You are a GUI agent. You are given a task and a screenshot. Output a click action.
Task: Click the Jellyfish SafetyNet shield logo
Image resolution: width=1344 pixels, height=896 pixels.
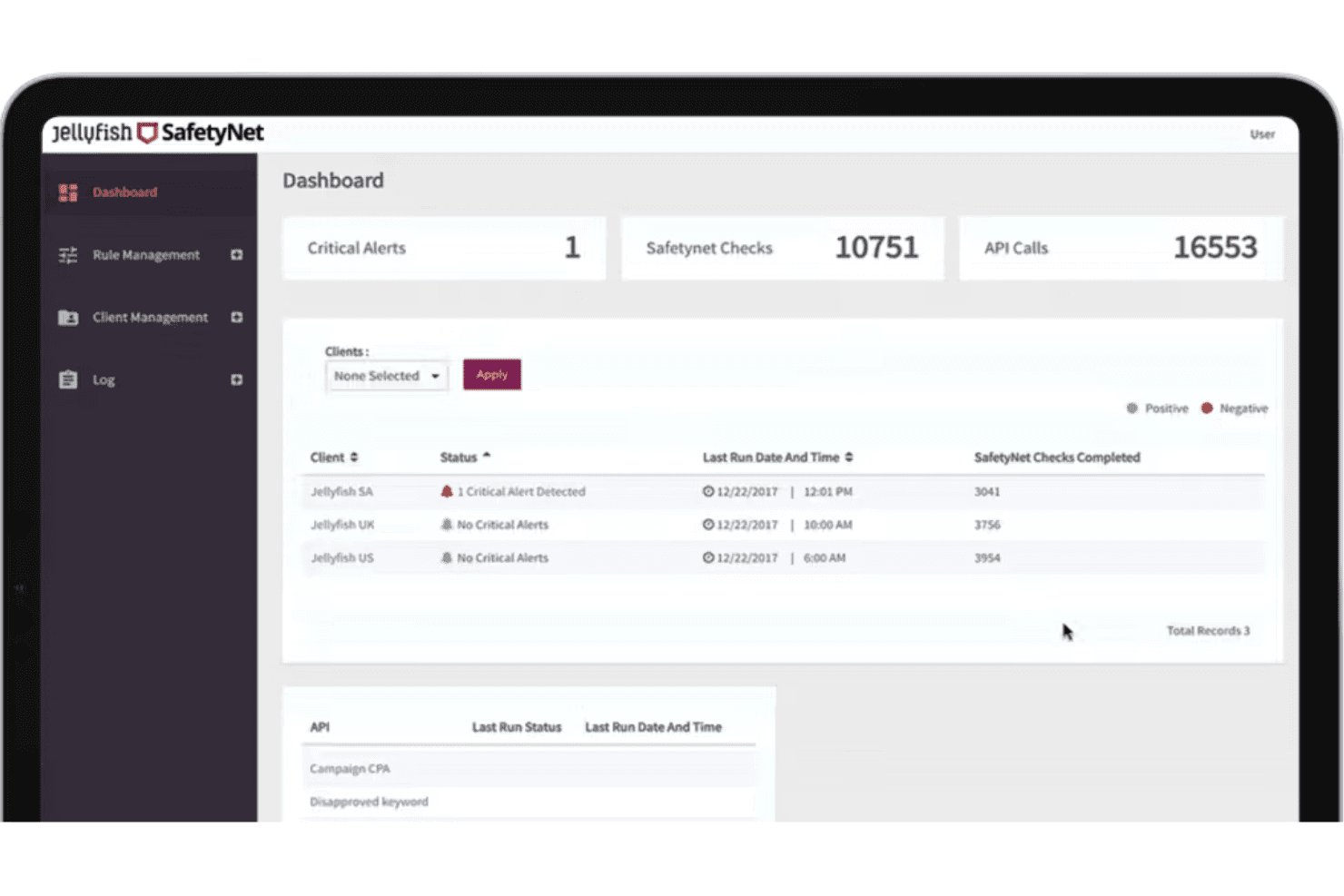[147, 133]
